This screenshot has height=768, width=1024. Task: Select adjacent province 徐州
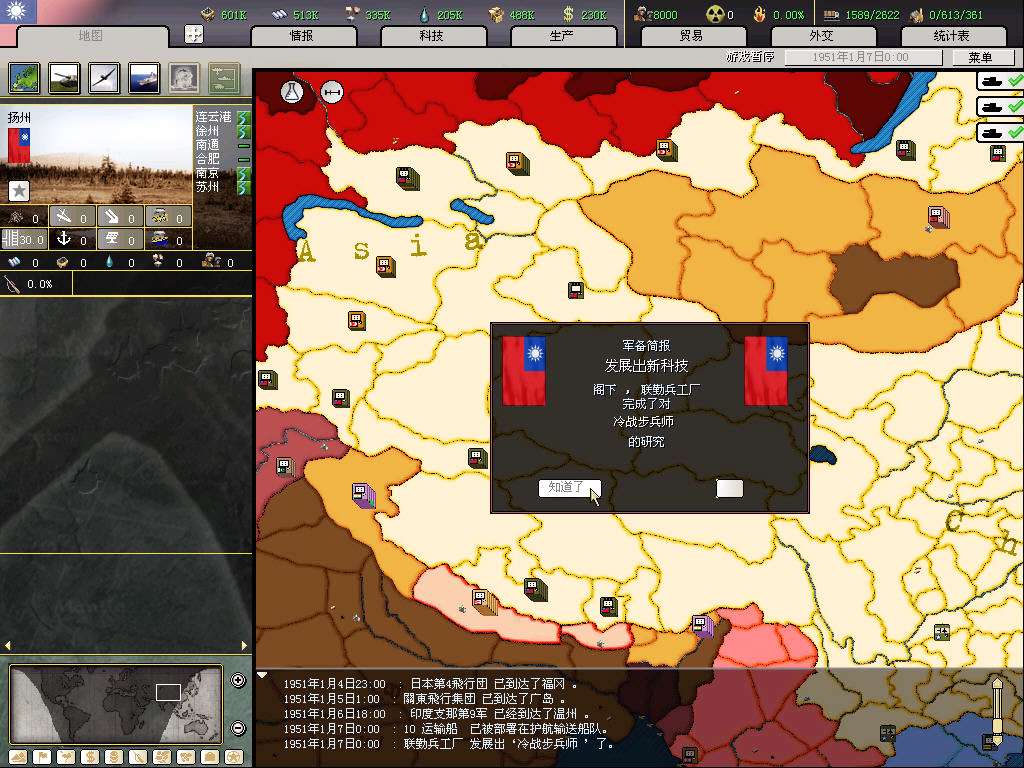pyautogui.click(x=208, y=131)
